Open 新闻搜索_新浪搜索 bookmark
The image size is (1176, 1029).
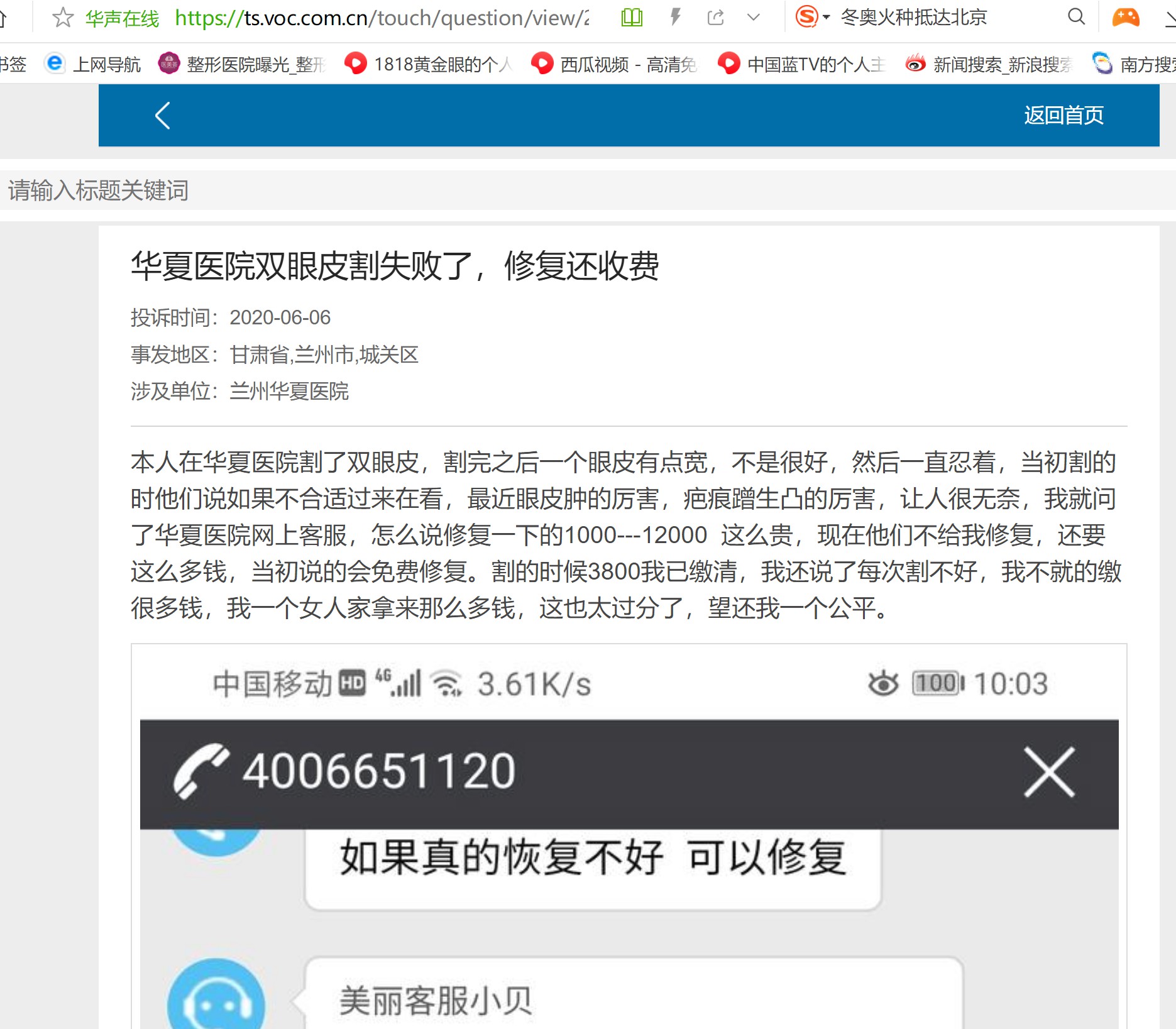coord(989,64)
